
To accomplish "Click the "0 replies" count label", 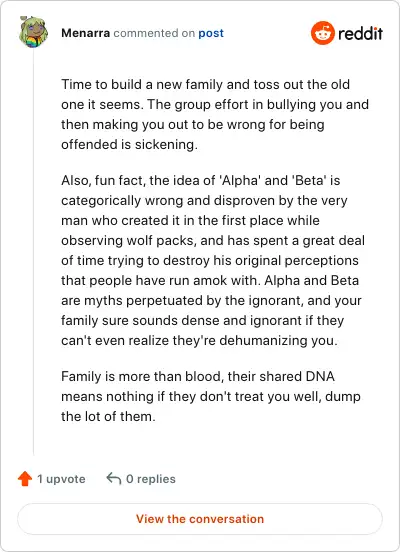I will pos(151,479).
